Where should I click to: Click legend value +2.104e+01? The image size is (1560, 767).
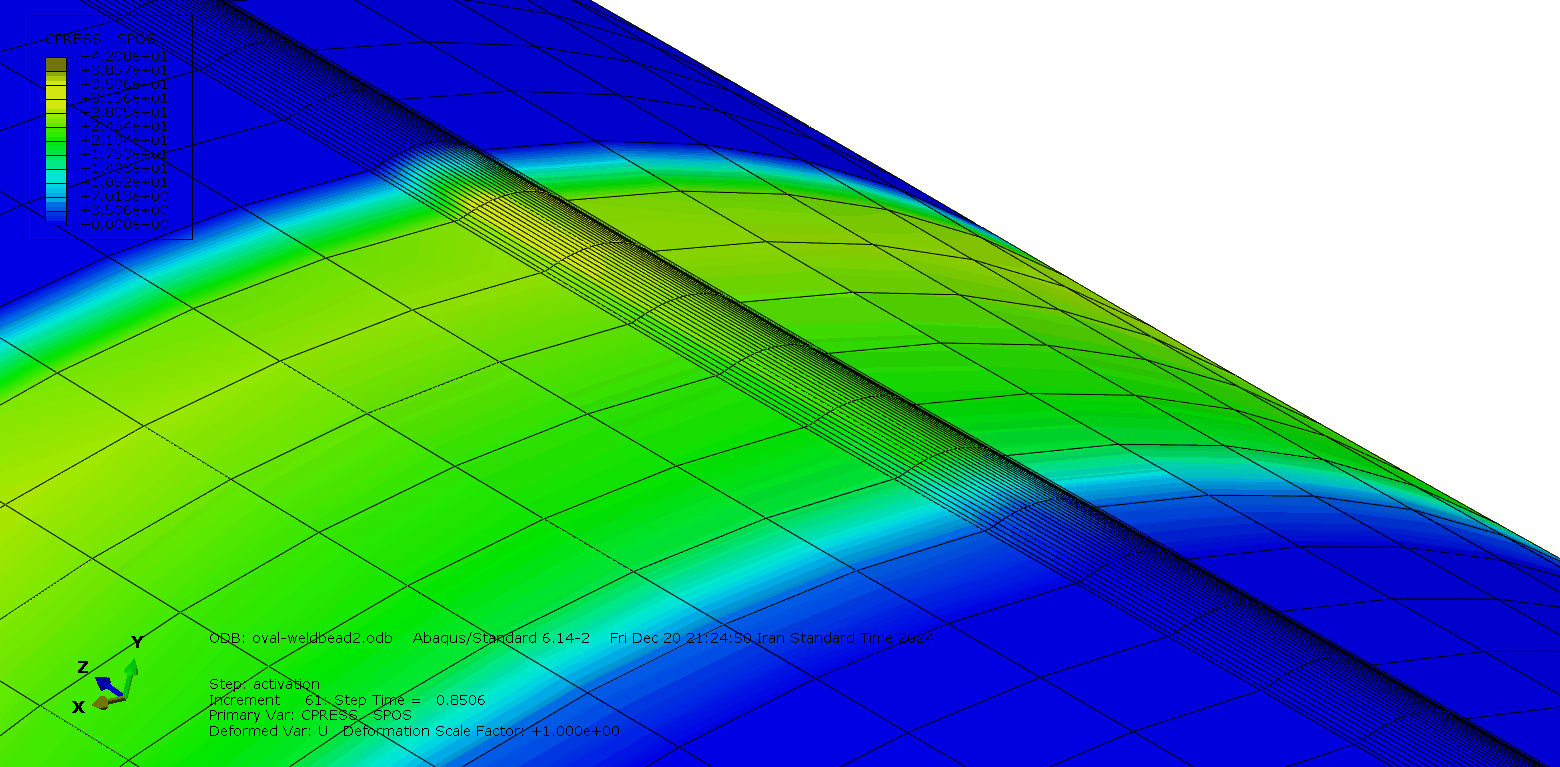pyautogui.click(x=124, y=140)
